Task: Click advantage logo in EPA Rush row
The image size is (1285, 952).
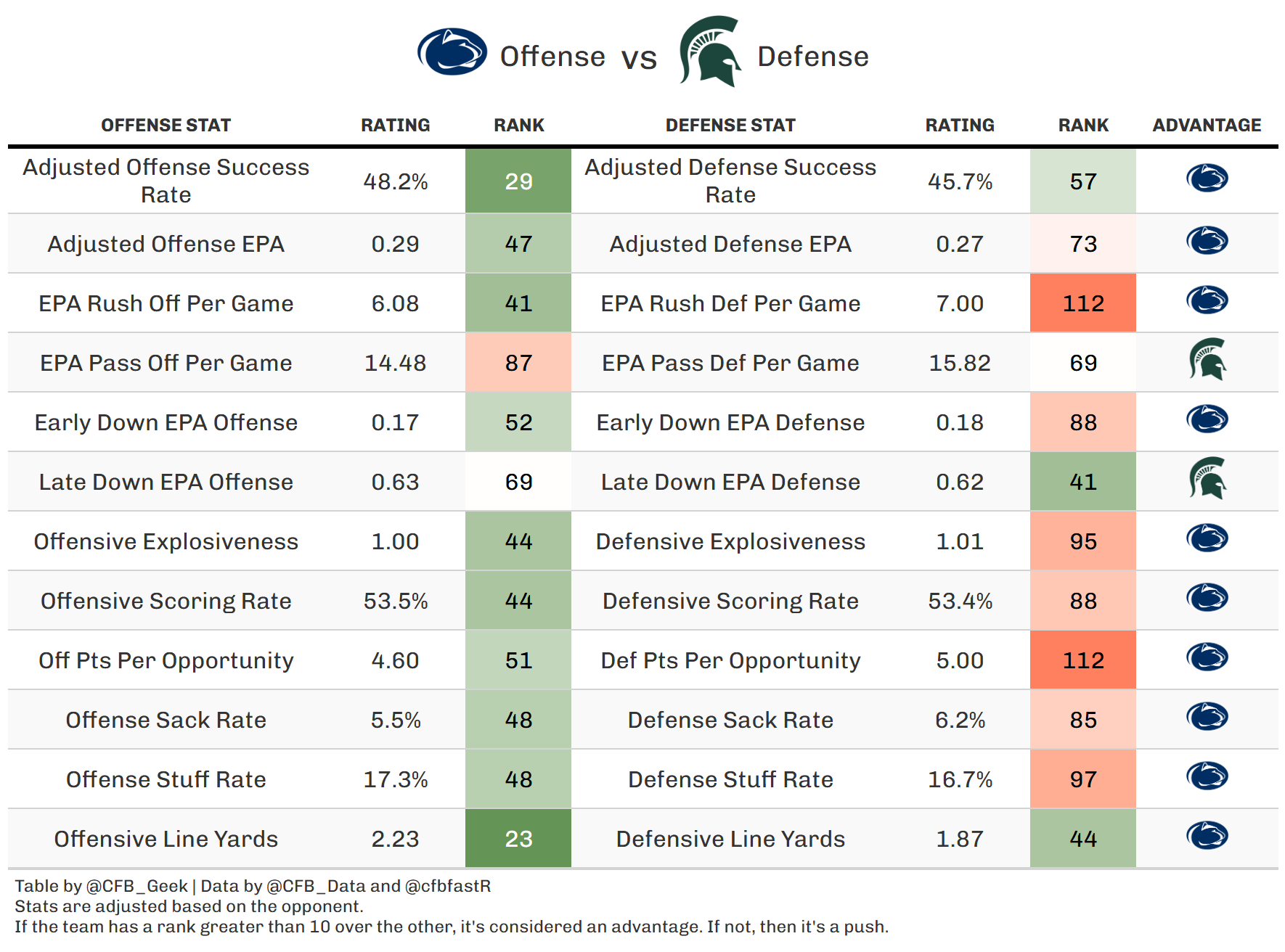Action: (1207, 300)
